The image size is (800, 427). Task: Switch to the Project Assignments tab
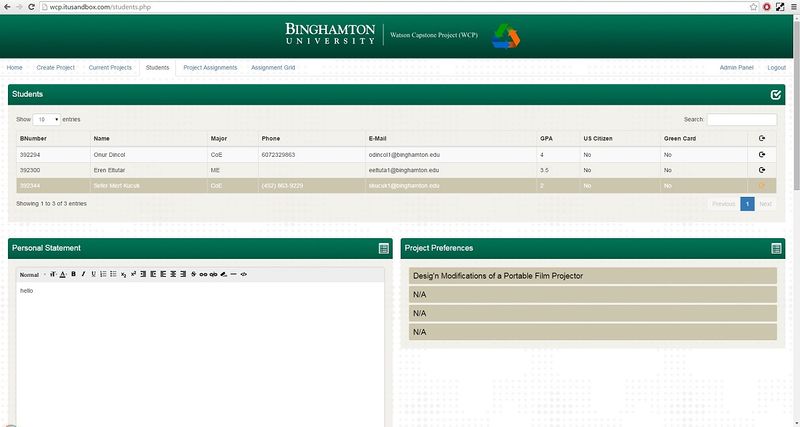pos(210,67)
